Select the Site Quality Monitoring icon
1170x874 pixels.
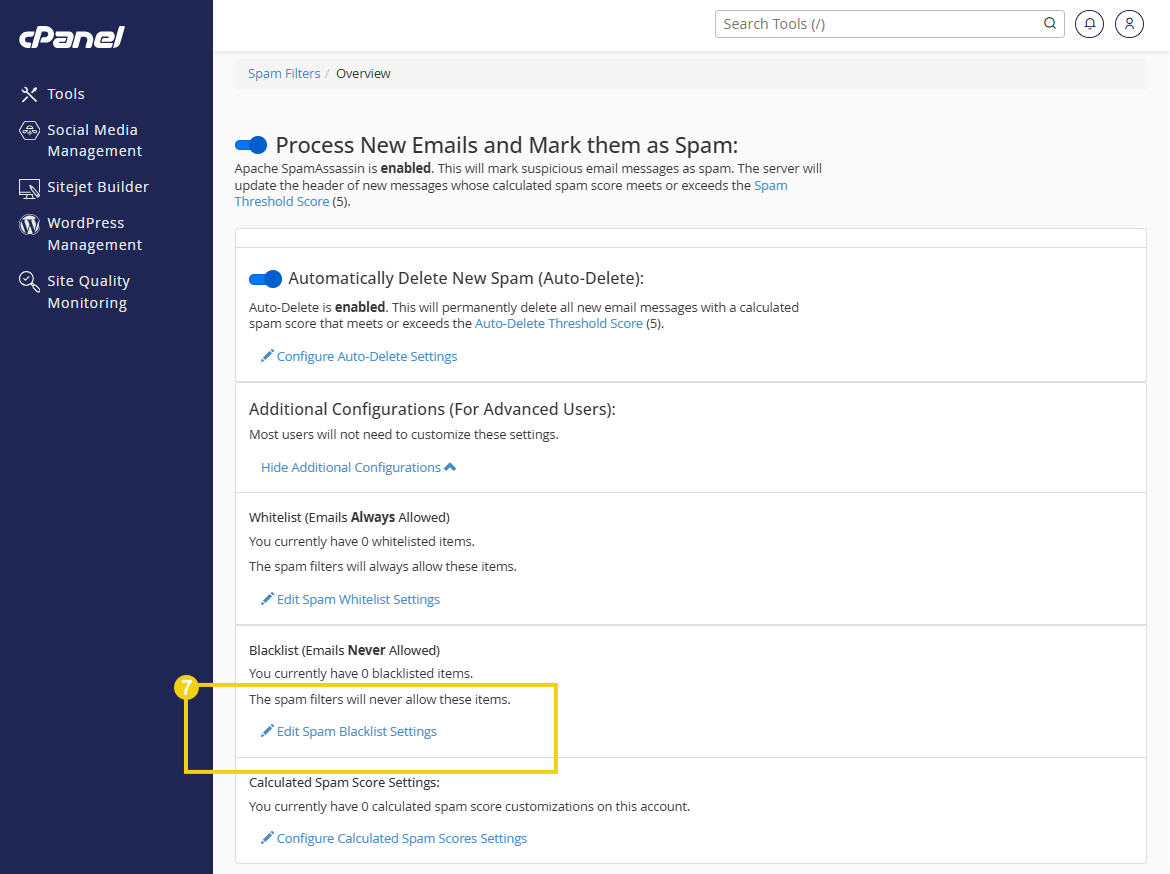pos(29,281)
